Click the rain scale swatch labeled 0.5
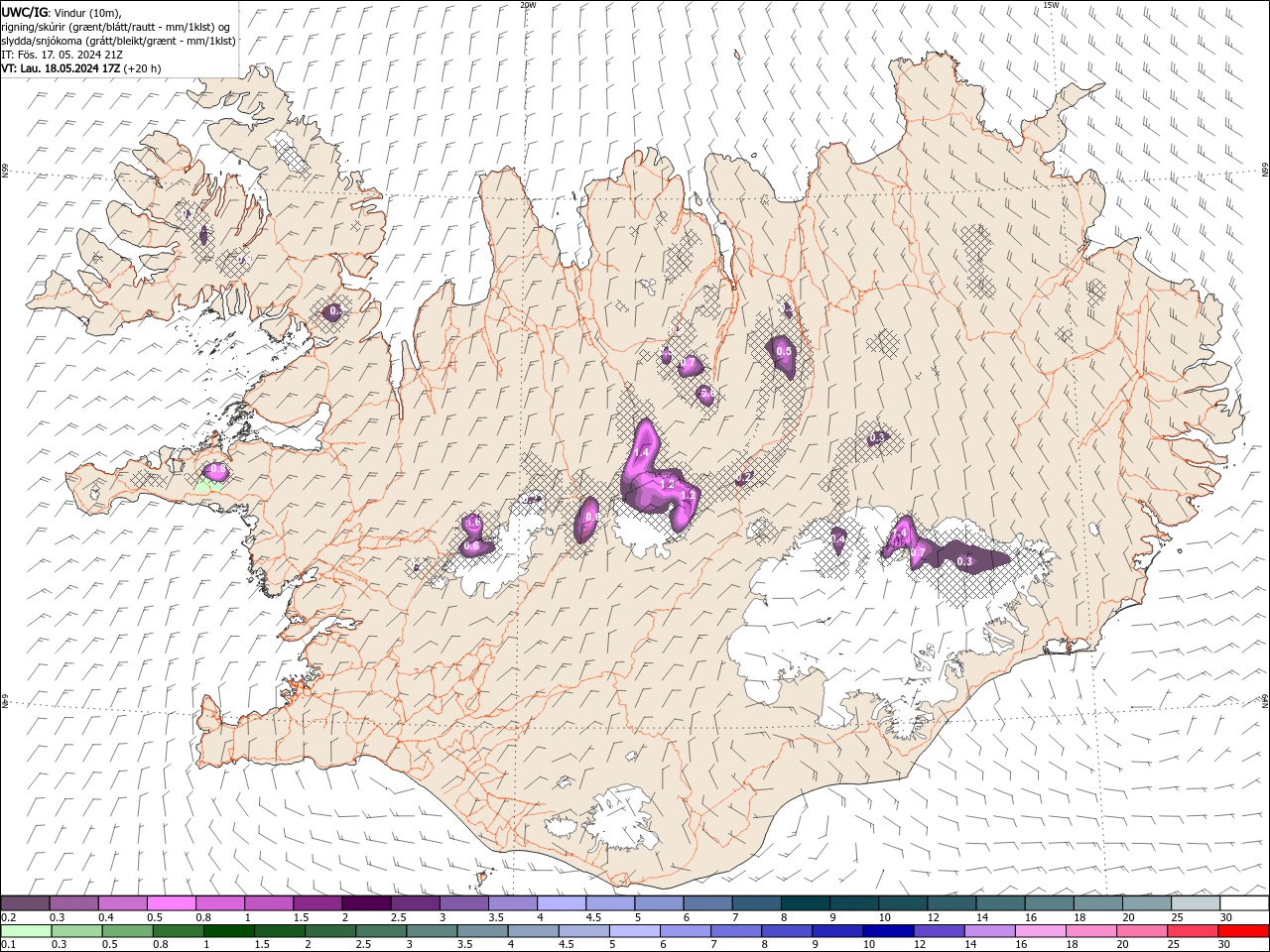 pos(127,931)
